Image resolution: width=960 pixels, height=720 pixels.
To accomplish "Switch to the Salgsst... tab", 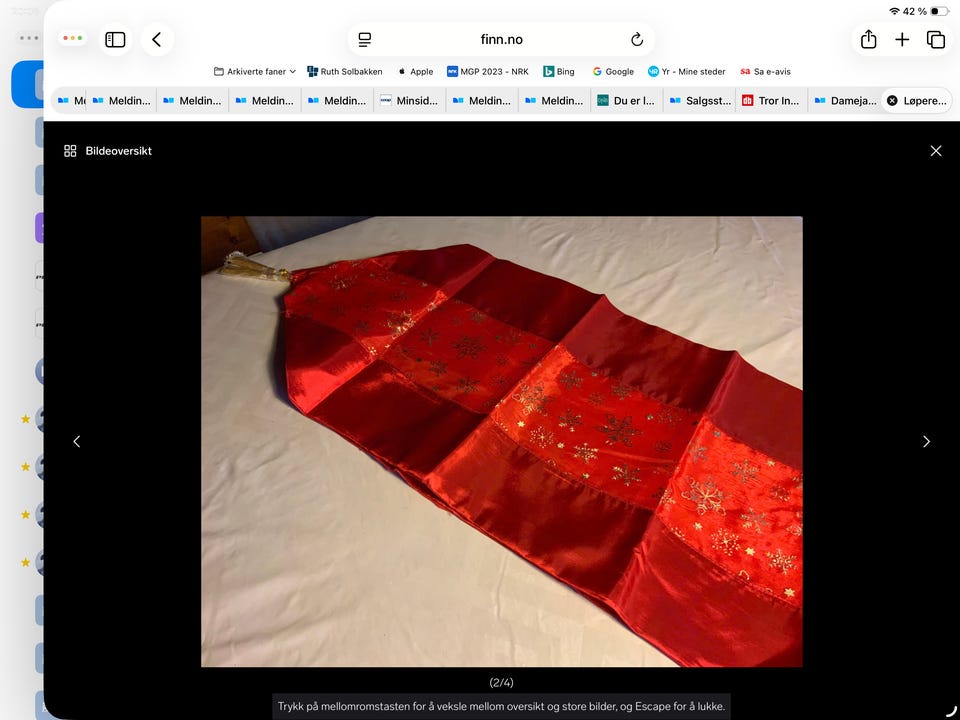I will click(699, 100).
